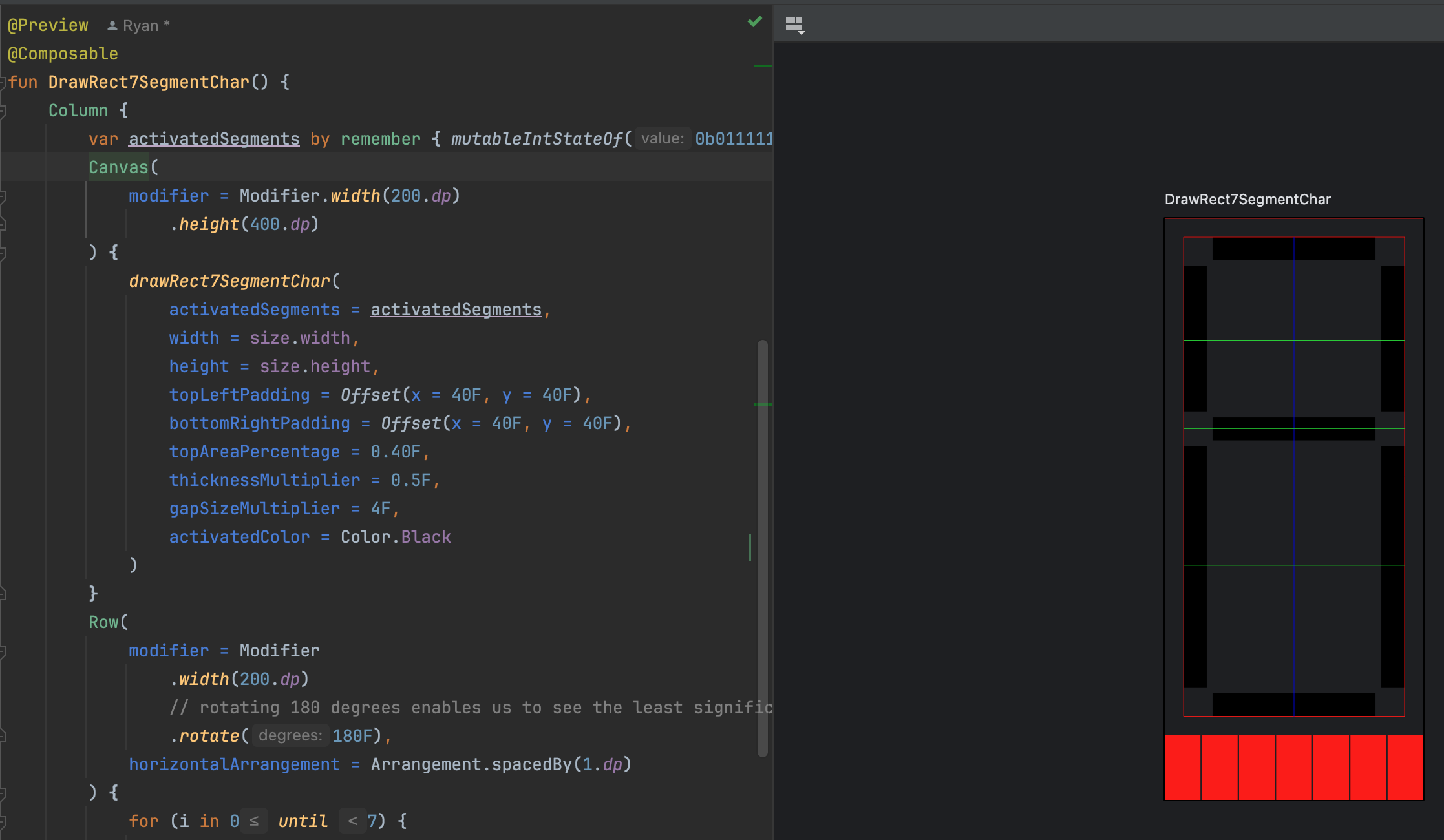The width and height of the screenshot is (1444, 840).
Task: Click the 'degrees:' inlay hint
Action: point(290,735)
